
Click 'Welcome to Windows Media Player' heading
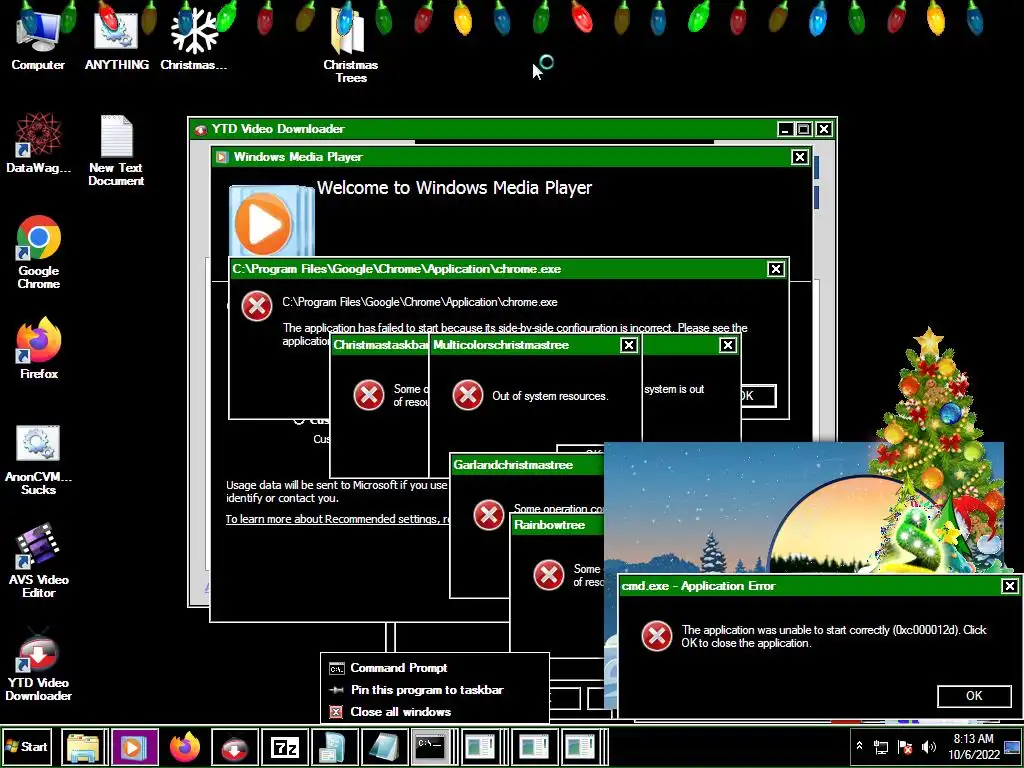click(x=455, y=188)
